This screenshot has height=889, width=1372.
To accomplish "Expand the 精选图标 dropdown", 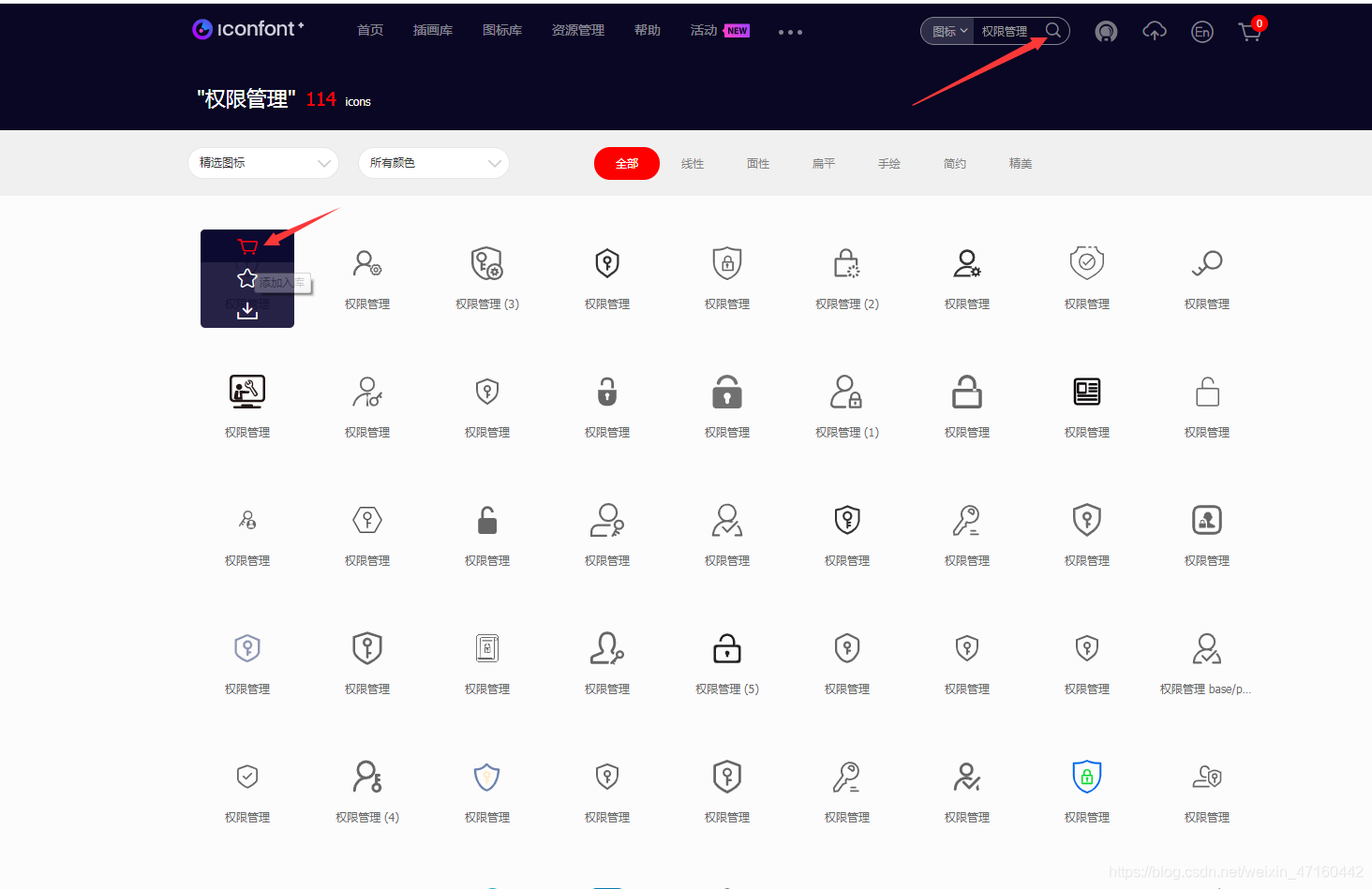I will [263, 163].
